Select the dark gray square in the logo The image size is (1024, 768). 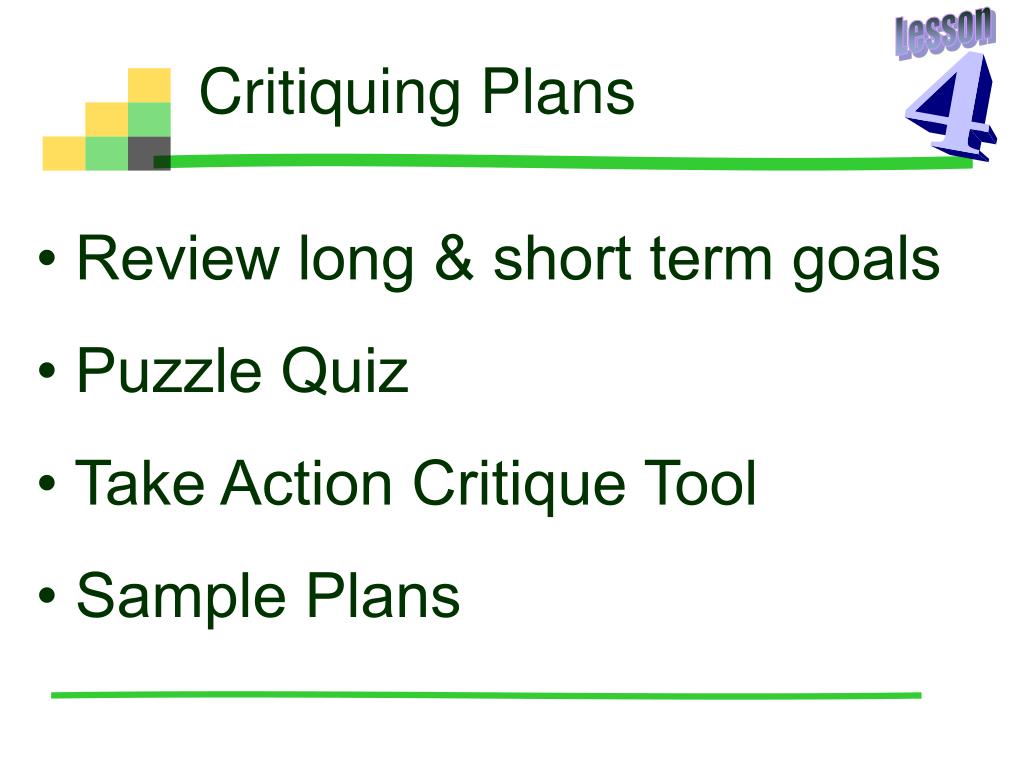click(x=149, y=153)
